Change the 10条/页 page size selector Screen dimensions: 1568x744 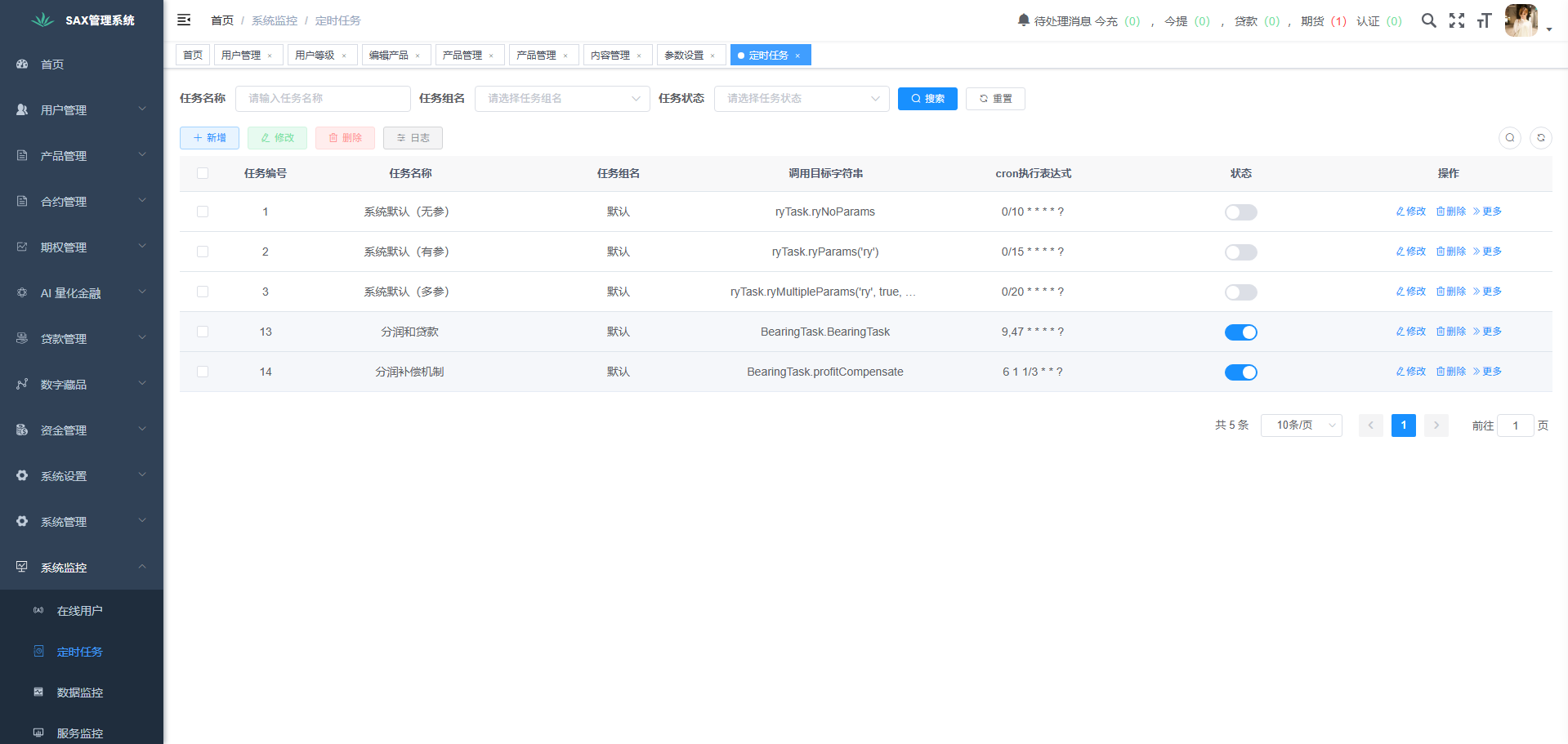pos(1301,425)
